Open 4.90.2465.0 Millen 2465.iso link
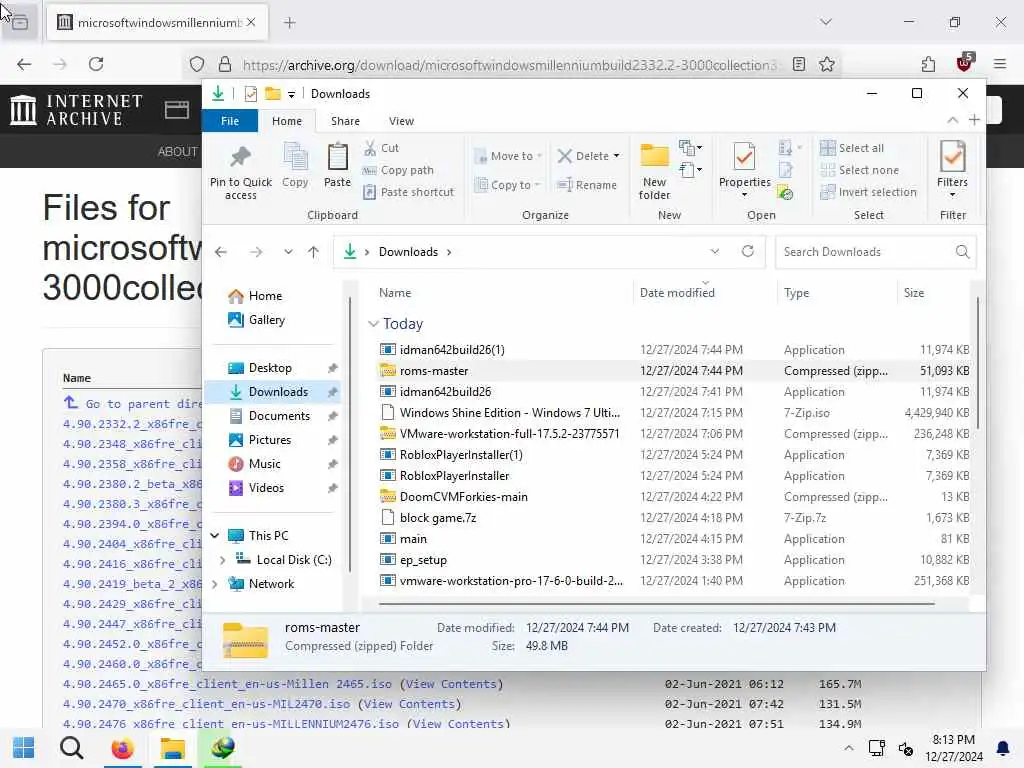 227,684
